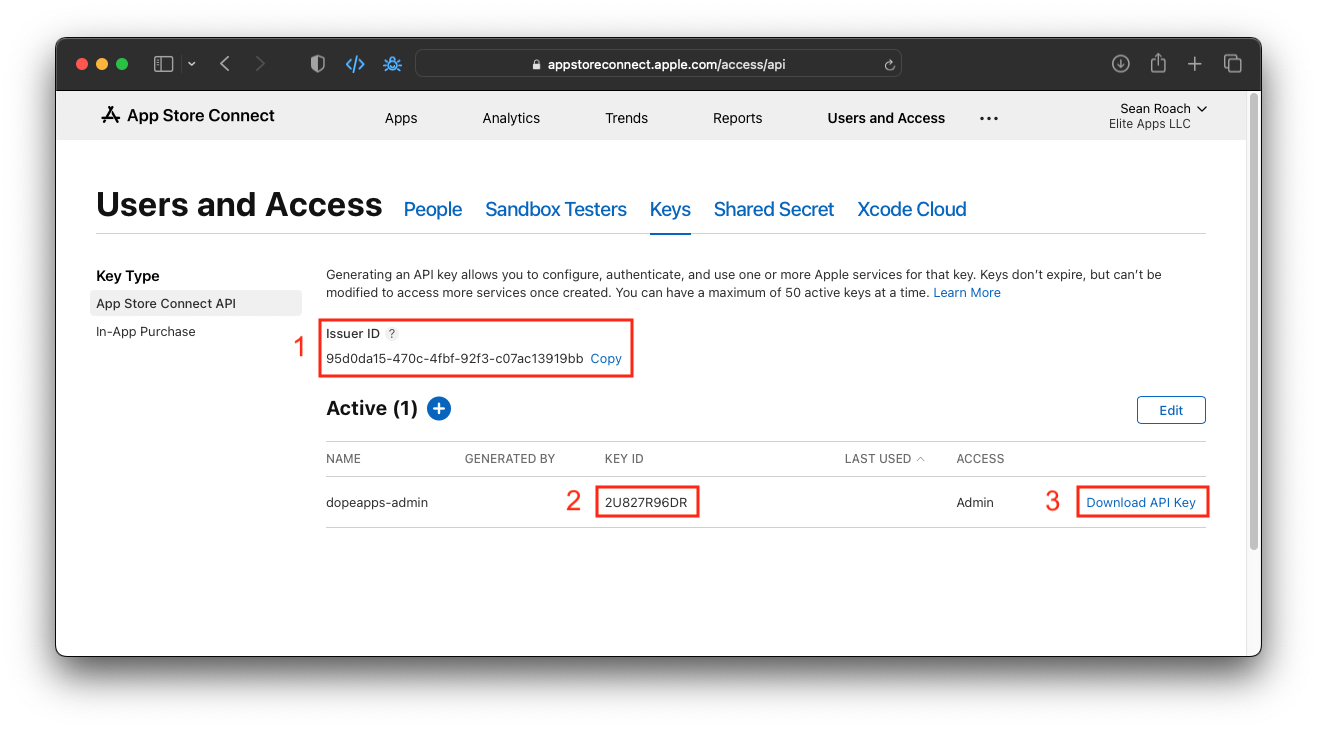Click the page vertical scrollbar
The width and height of the screenshot is (1317, 730).
click(x=1254, y=320)
